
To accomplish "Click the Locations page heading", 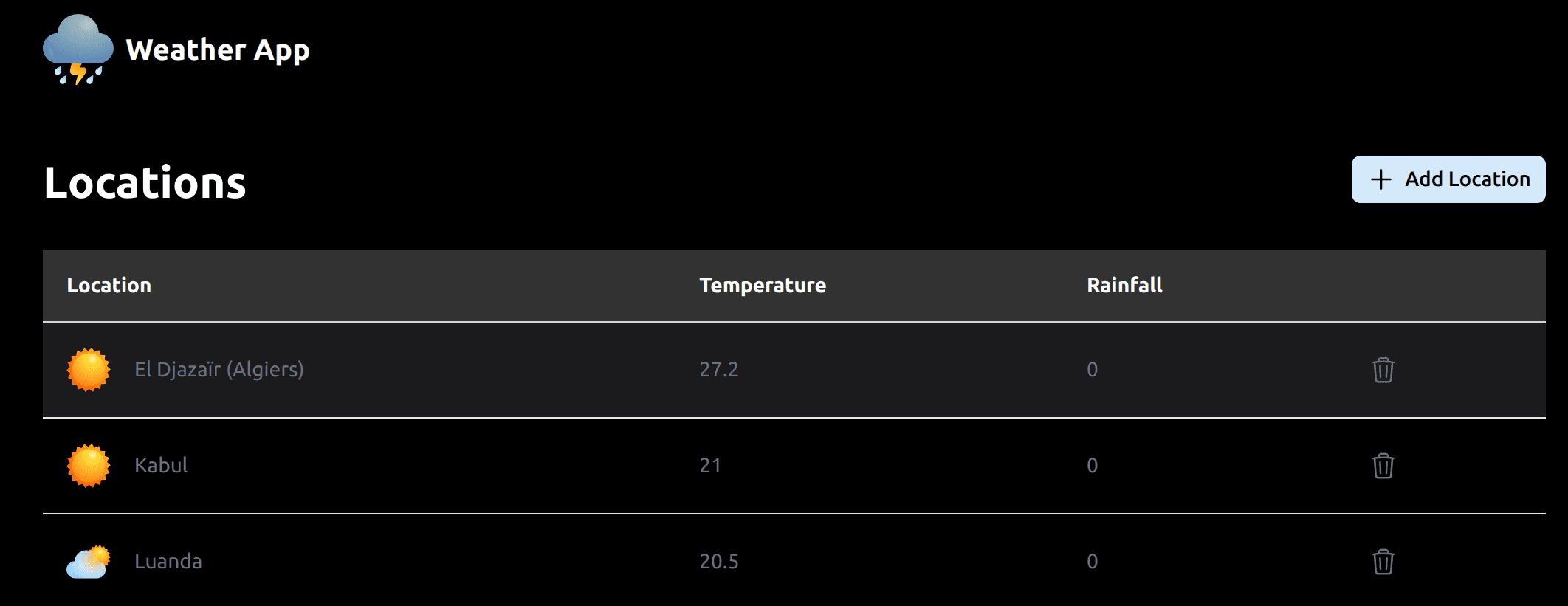I will click(x=145, y=184).
